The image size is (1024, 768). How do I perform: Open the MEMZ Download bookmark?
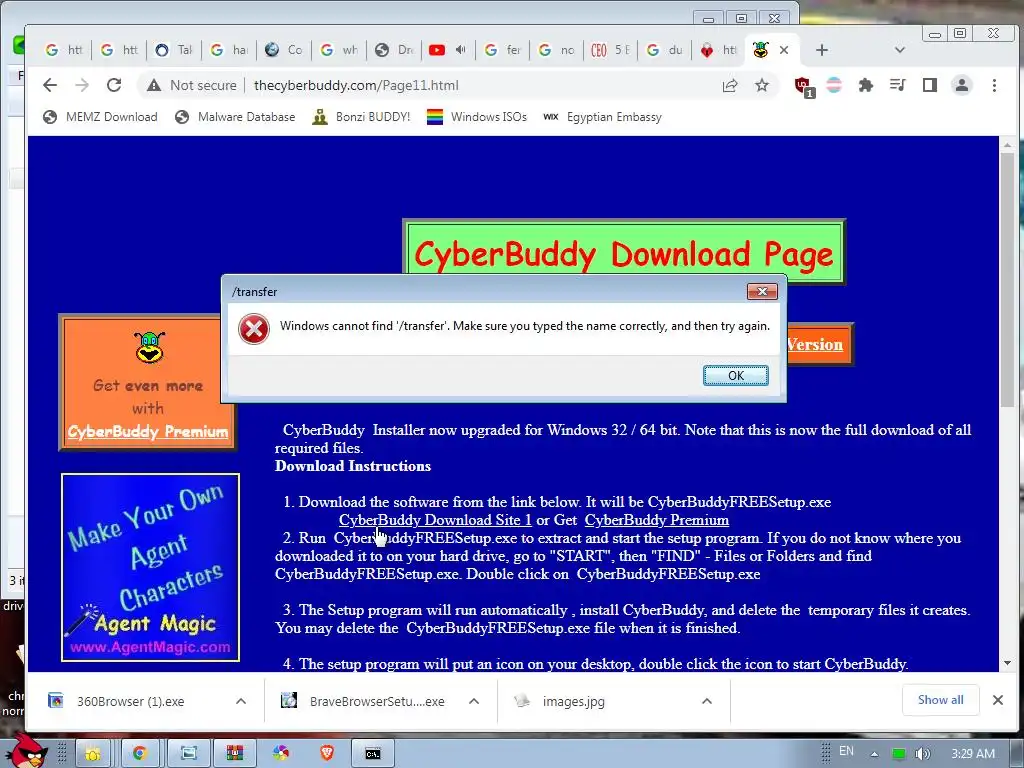click(101, 117)
